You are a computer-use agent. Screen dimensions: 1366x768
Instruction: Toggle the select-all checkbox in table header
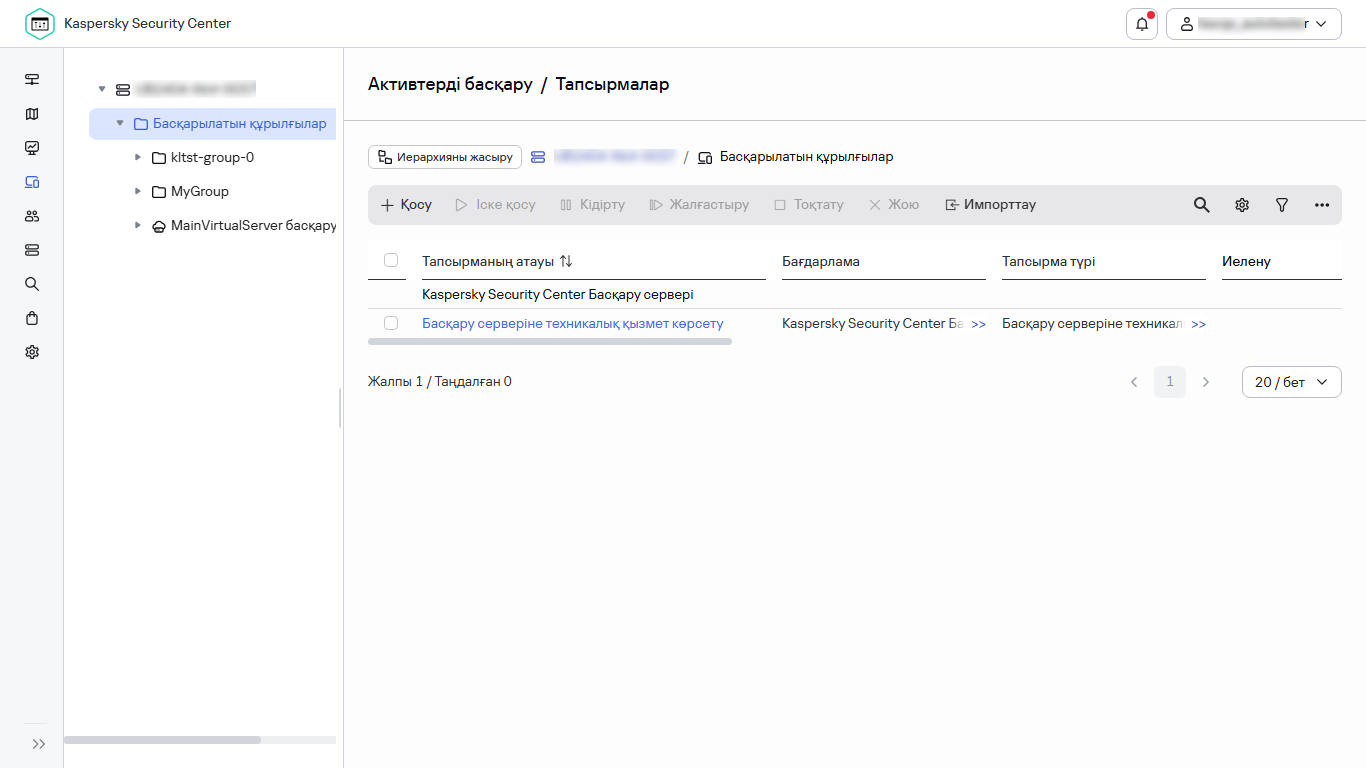391,260
